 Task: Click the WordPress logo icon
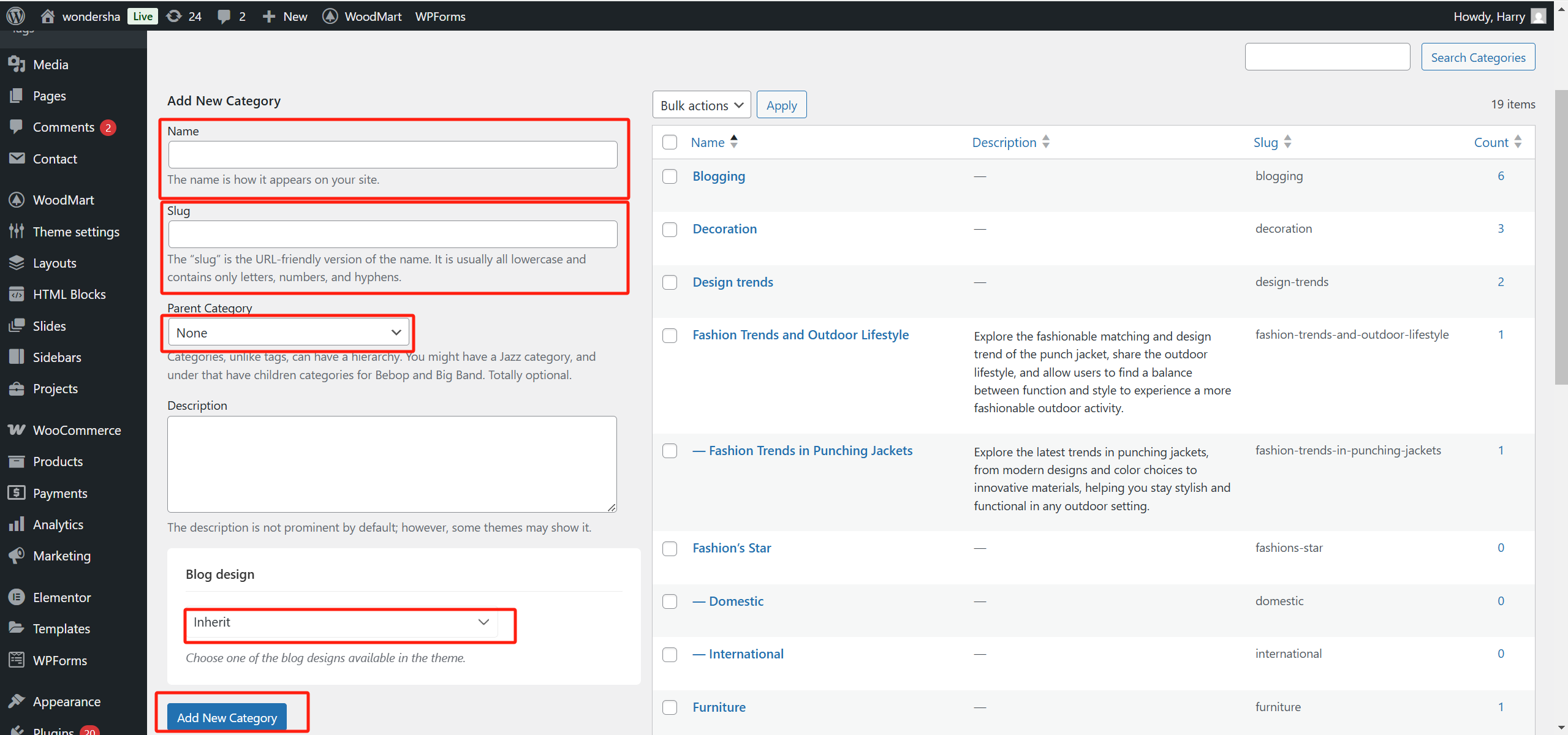coord(15,16)
